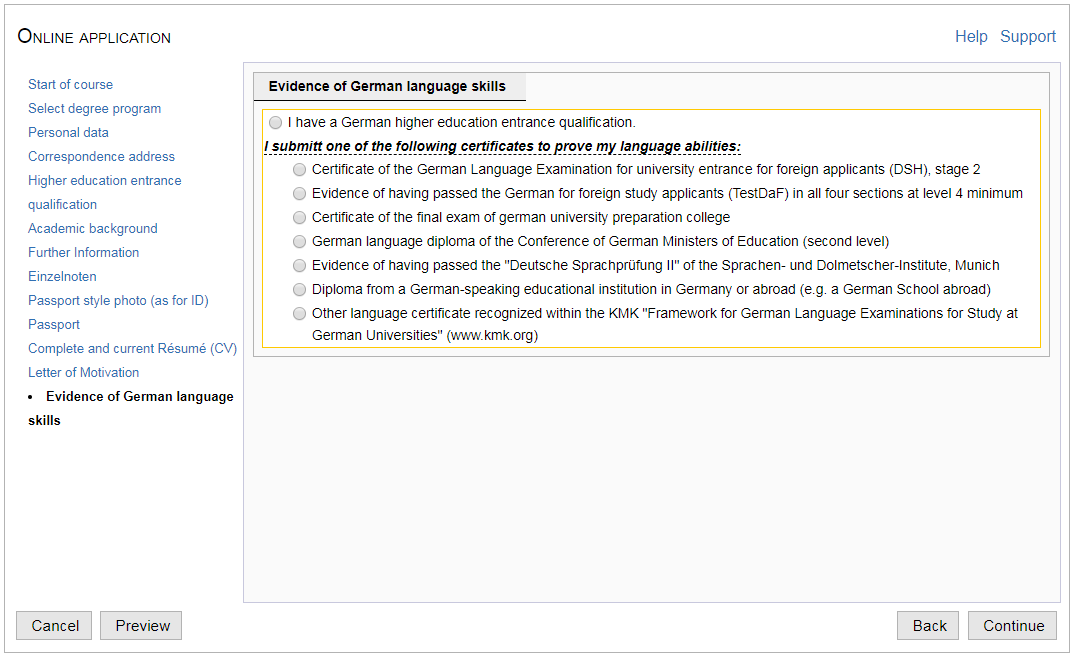Preview the application

click(141, 626)
